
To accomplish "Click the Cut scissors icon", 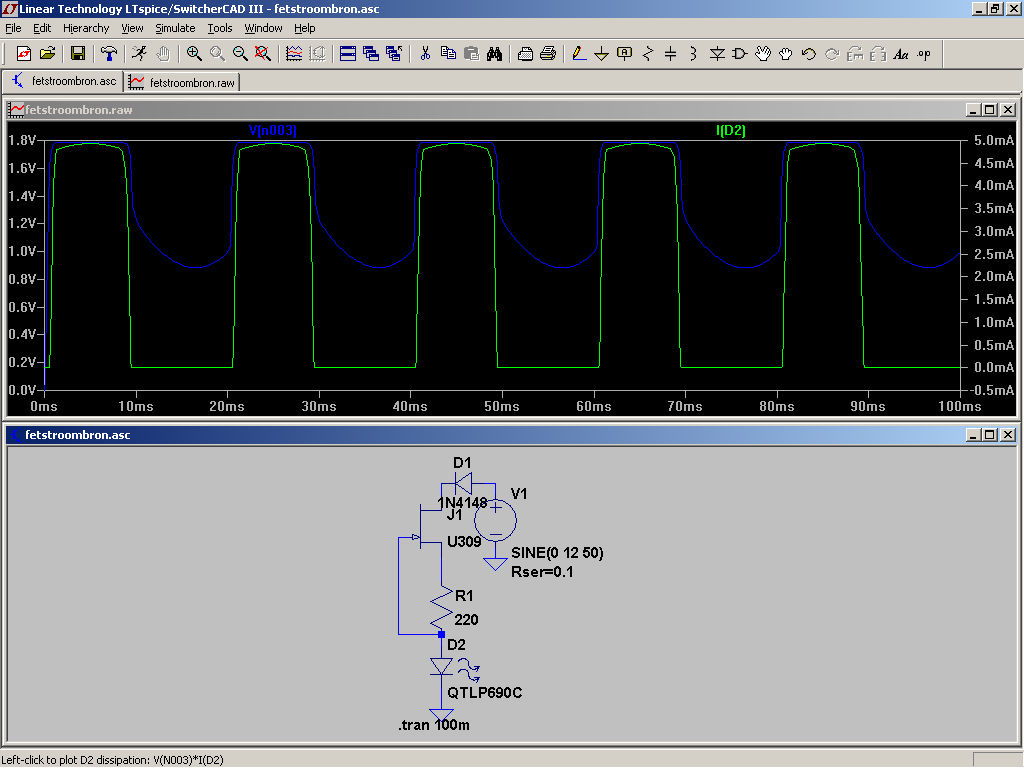I will 424,54.
